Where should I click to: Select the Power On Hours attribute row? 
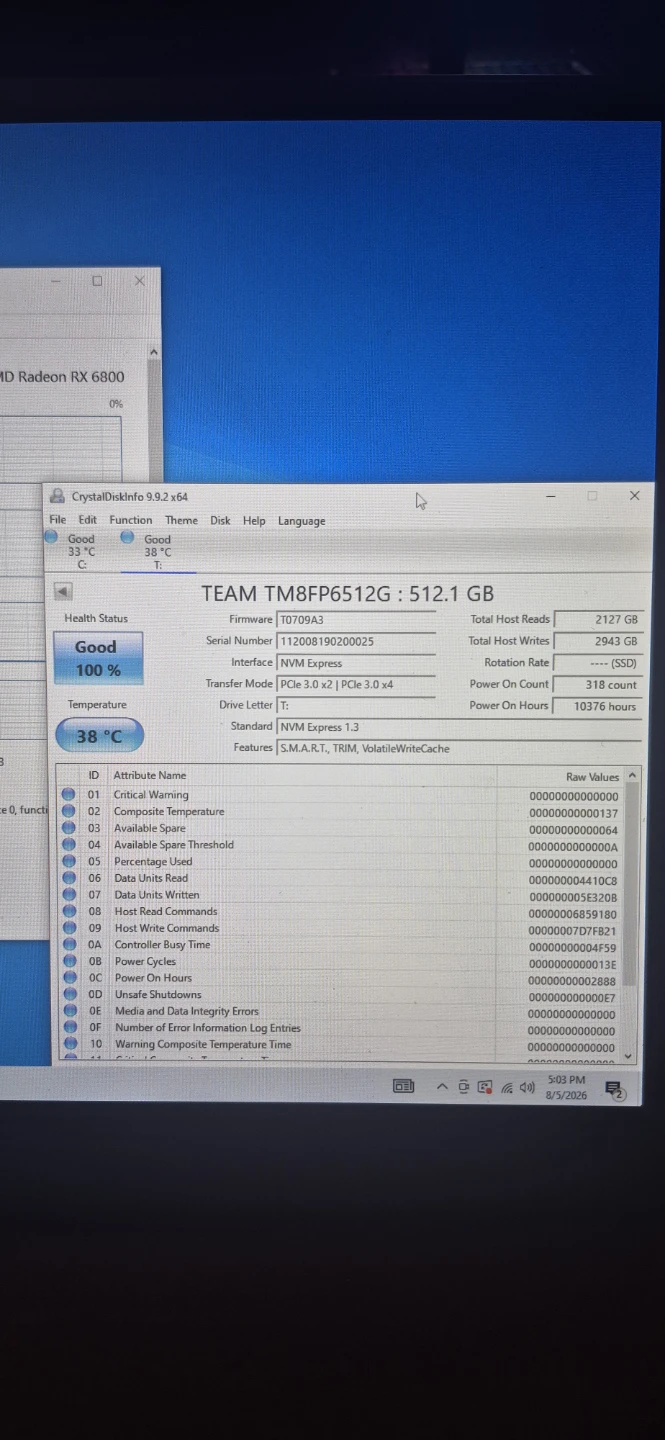340,978
